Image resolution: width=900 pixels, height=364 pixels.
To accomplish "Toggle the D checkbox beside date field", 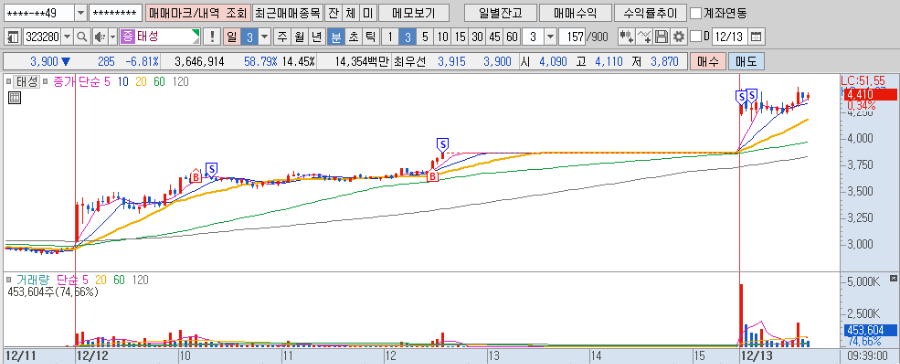I will click(x=696, y=37).
